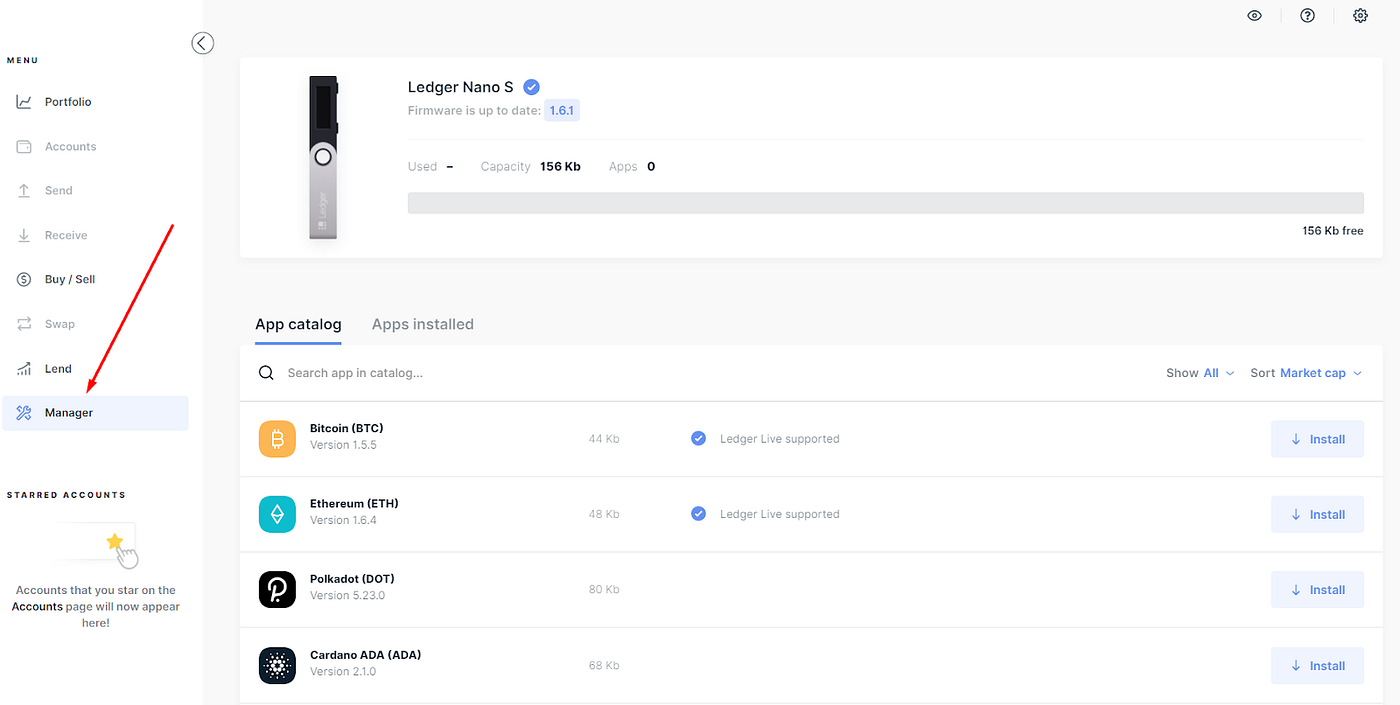The height and width of the screenshot is (705, 1400).
Task: Install the Ethereum (ETH) app
Action: click(x=1317, y=514)
